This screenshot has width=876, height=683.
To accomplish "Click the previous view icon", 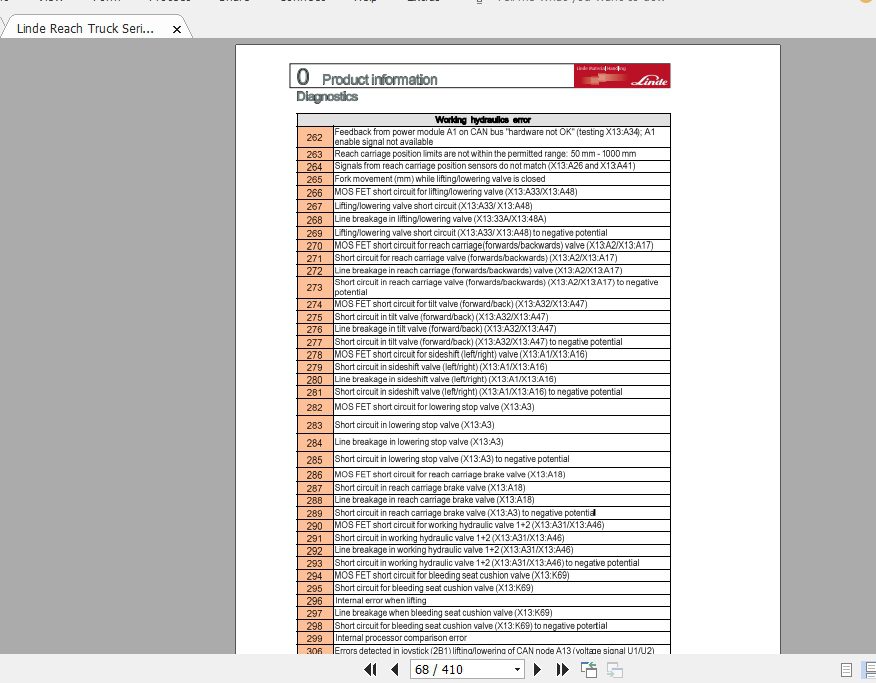I will click(x=589, y=670).
